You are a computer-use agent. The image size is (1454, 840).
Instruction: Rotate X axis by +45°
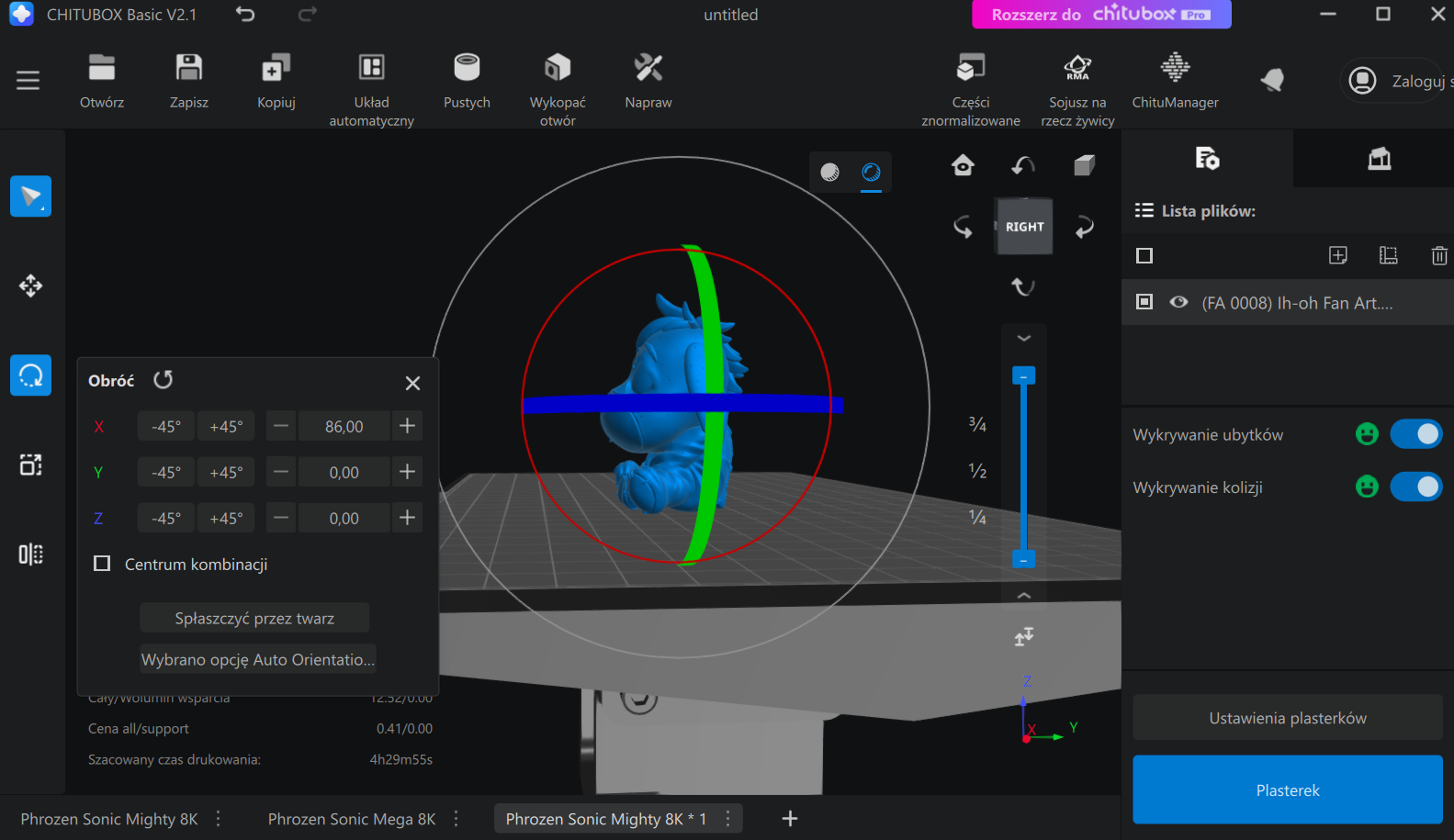[226, 426]
